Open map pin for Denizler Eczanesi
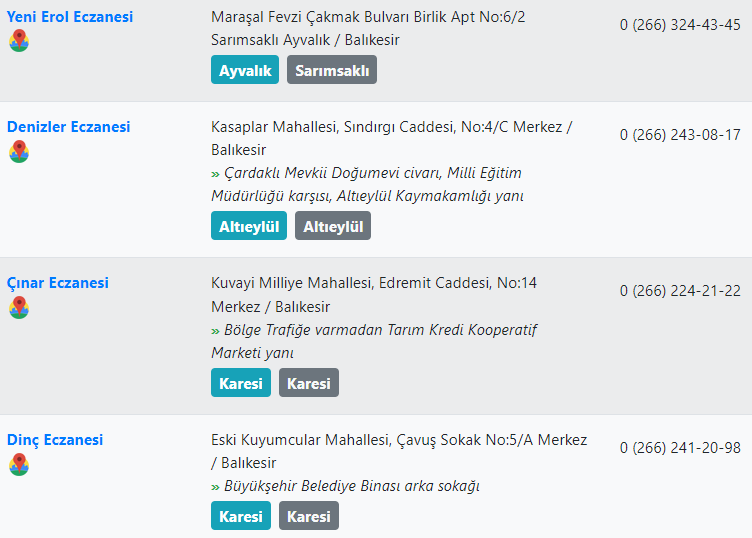Viewport: 752px width, 538px height. point(19,152)
